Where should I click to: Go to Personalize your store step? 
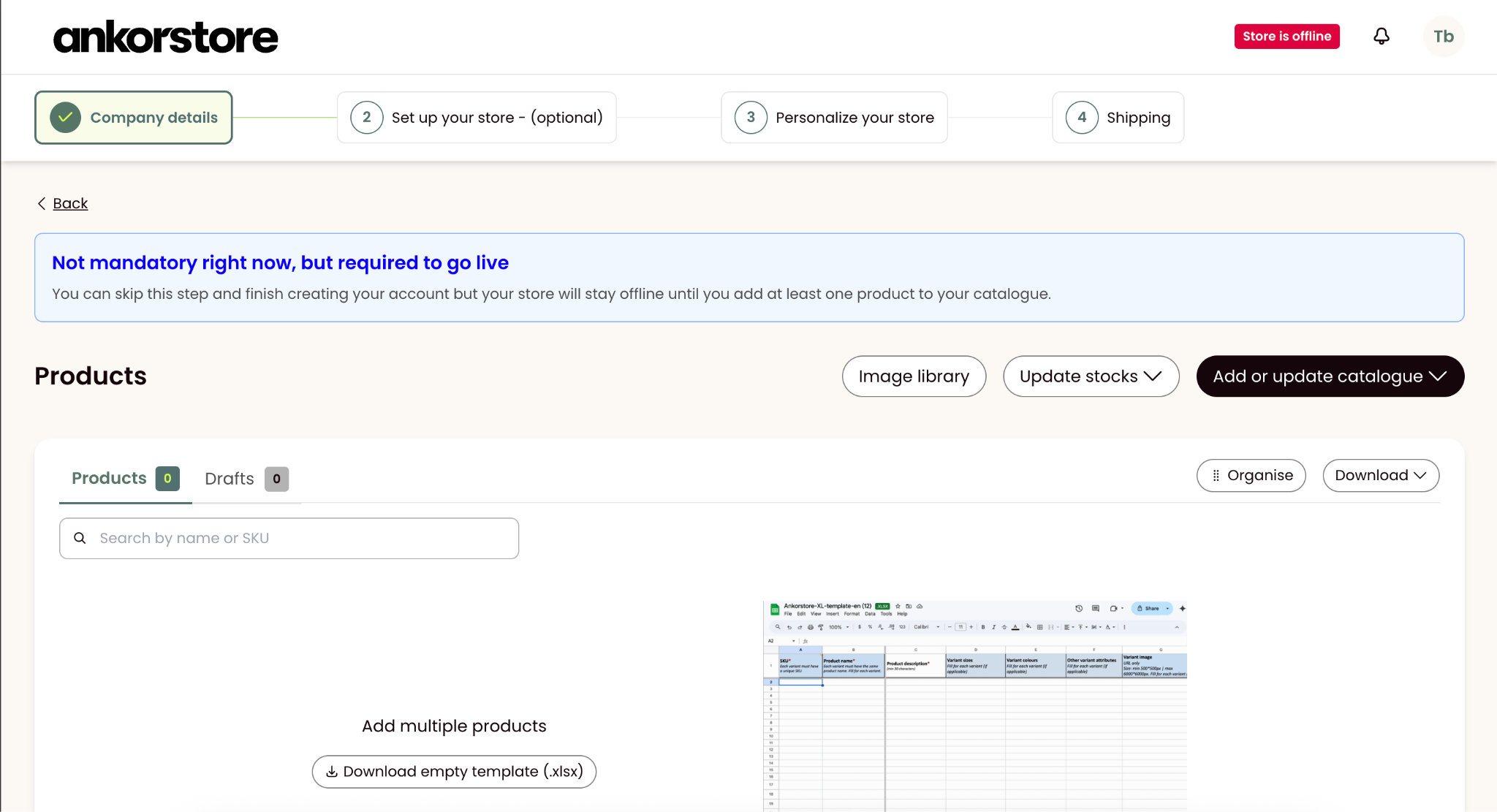click(x=834, y=118)
